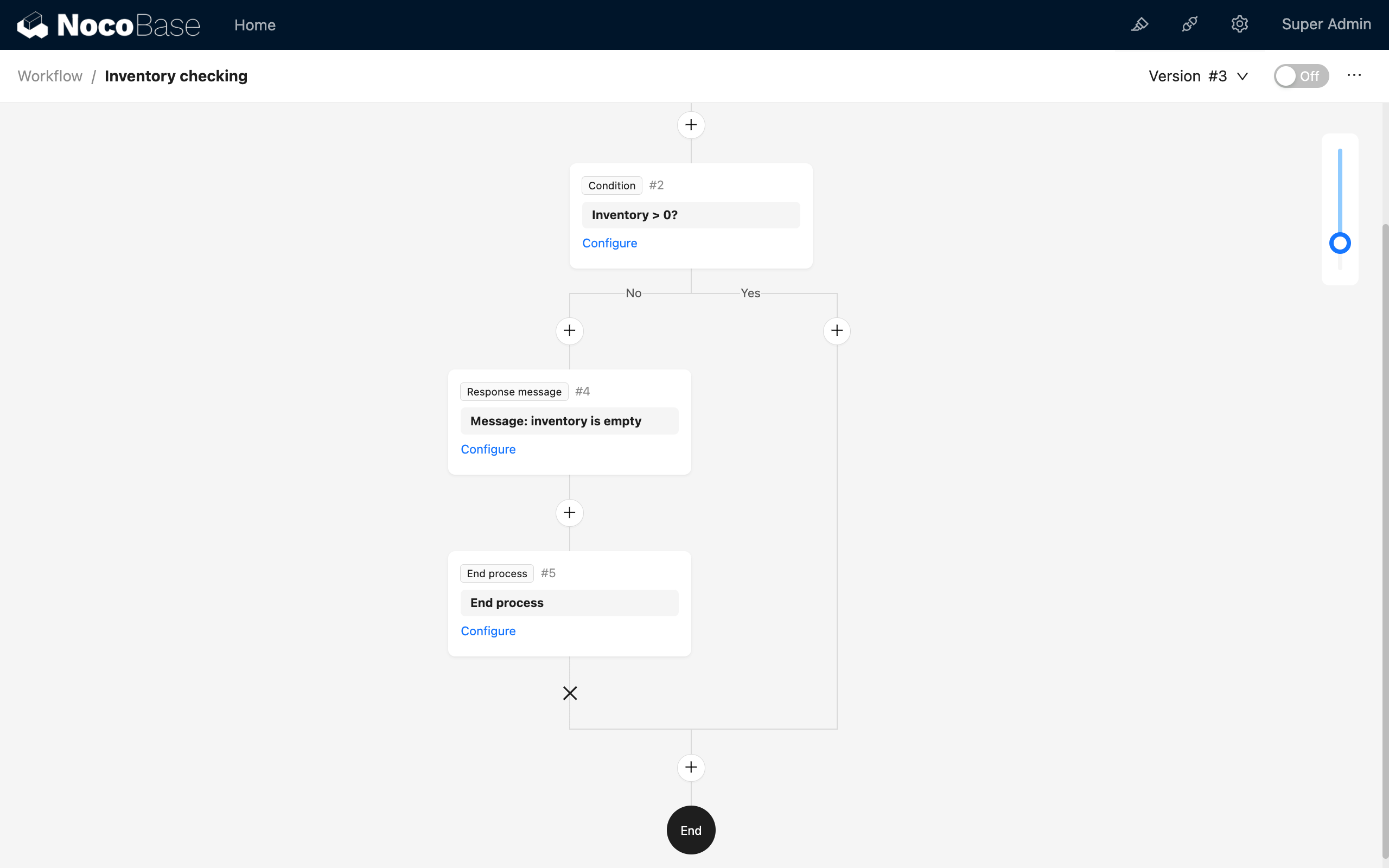Open the Version #3 dropdown

point(1199,75)
